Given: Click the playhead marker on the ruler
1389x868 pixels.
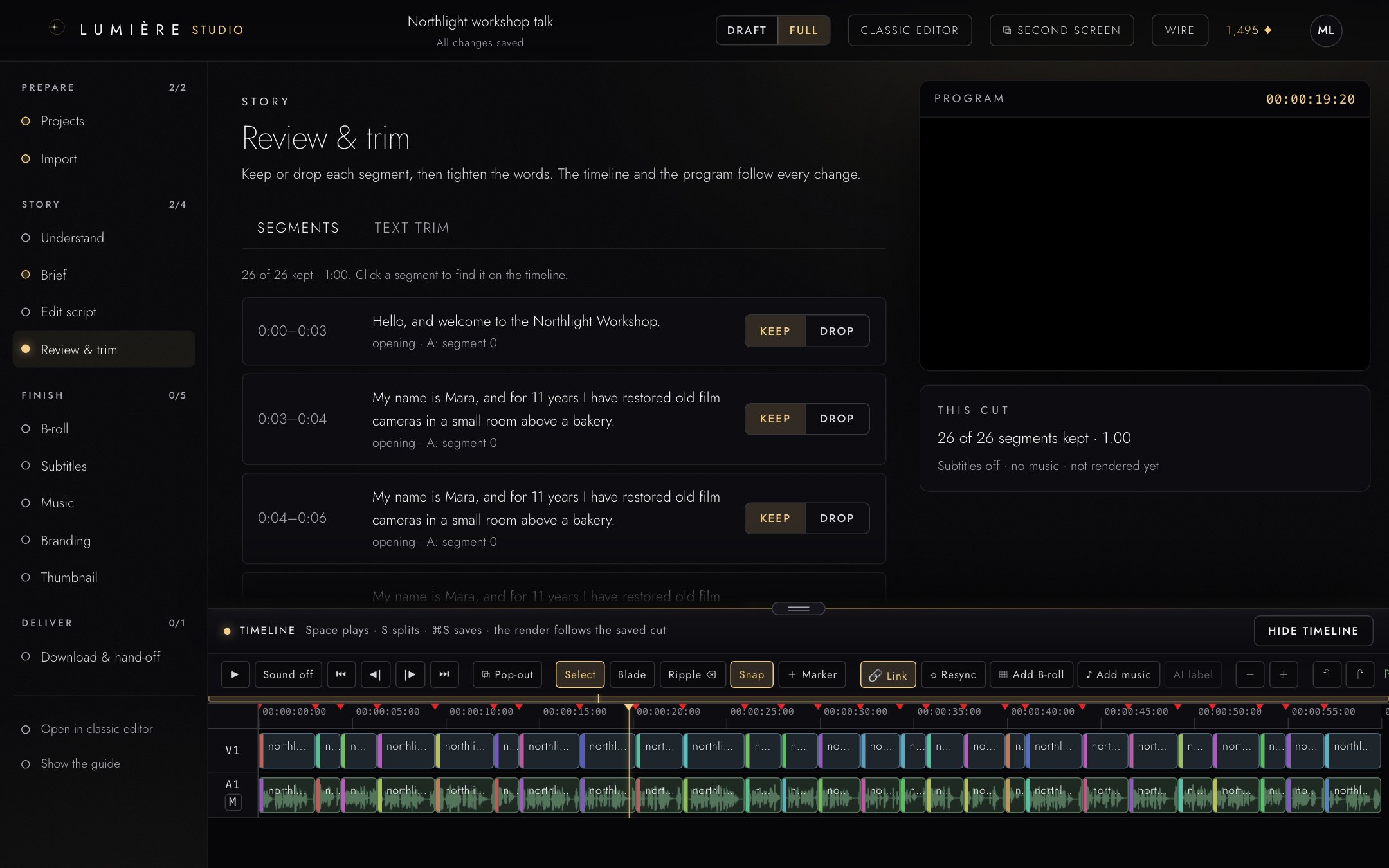Looking at the screenshot, I should pos(629,707).
